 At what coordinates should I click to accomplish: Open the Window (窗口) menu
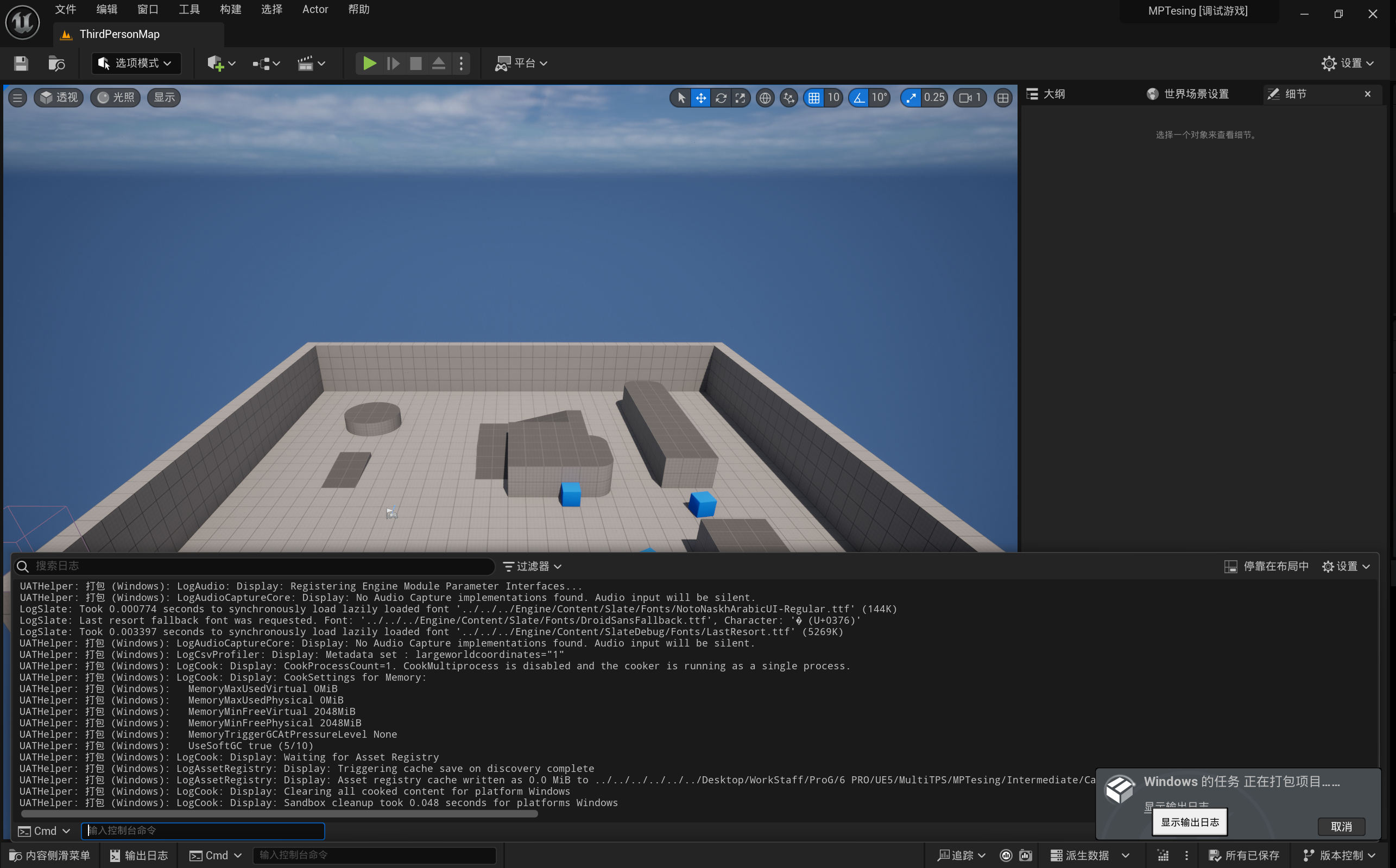[x=148, y=9]
